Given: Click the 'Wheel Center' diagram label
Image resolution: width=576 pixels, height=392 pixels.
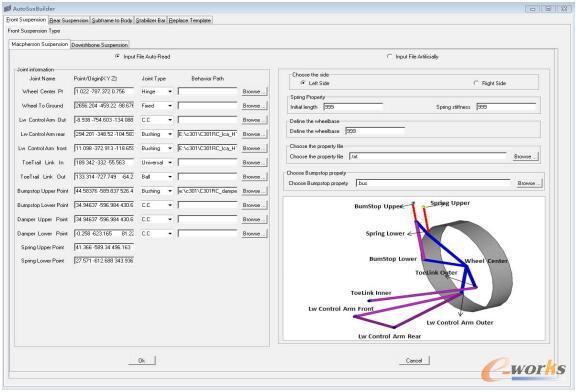Looking at the screenshot, I should point(486,261).
